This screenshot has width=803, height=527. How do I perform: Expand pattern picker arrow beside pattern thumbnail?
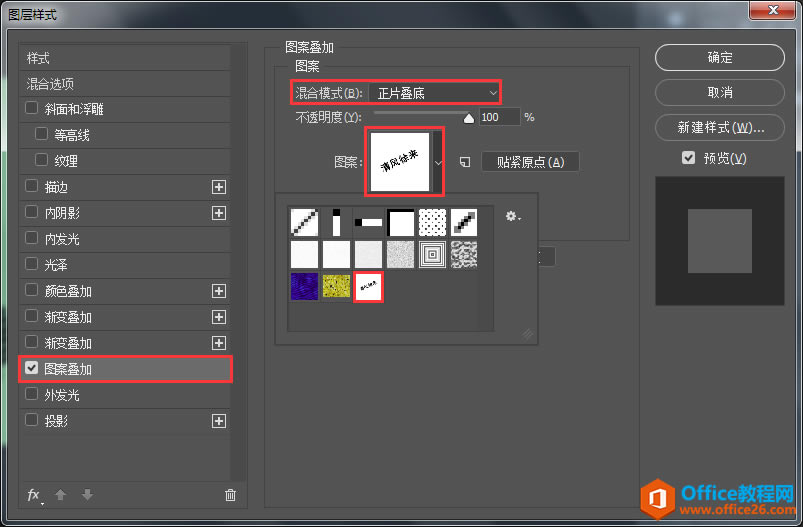[438, 163]
